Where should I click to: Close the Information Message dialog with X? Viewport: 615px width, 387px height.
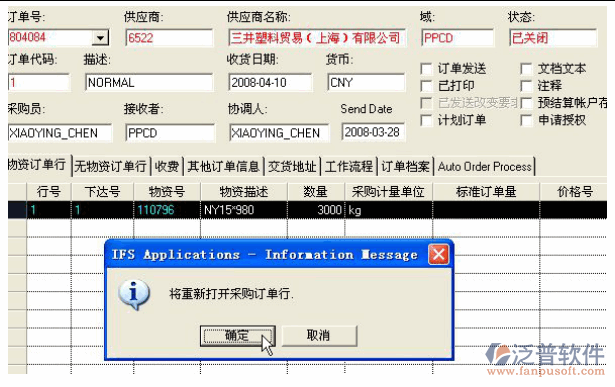439,254
